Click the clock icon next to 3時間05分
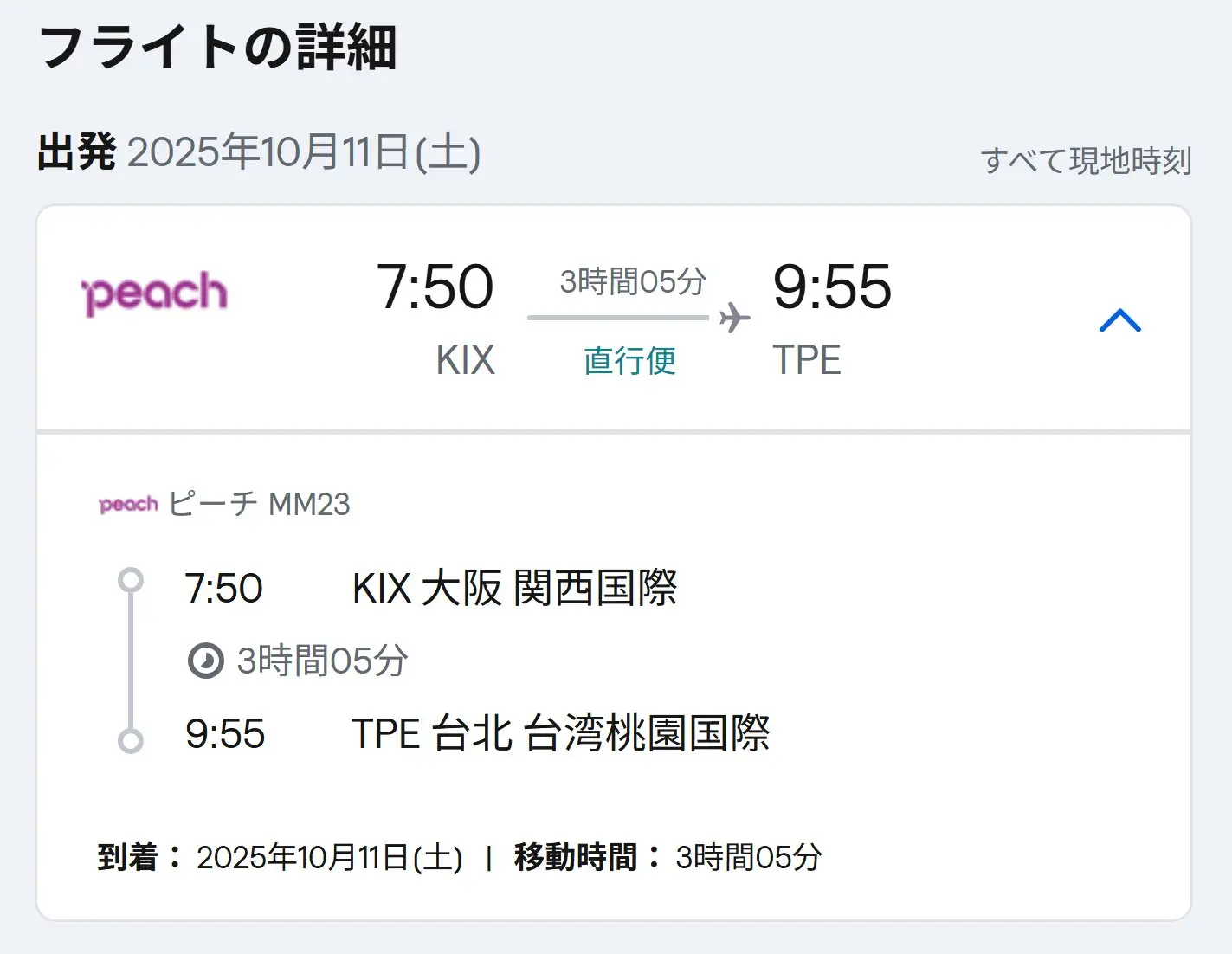The height and width of the screenshot is (954, 1232). [205, 661]
